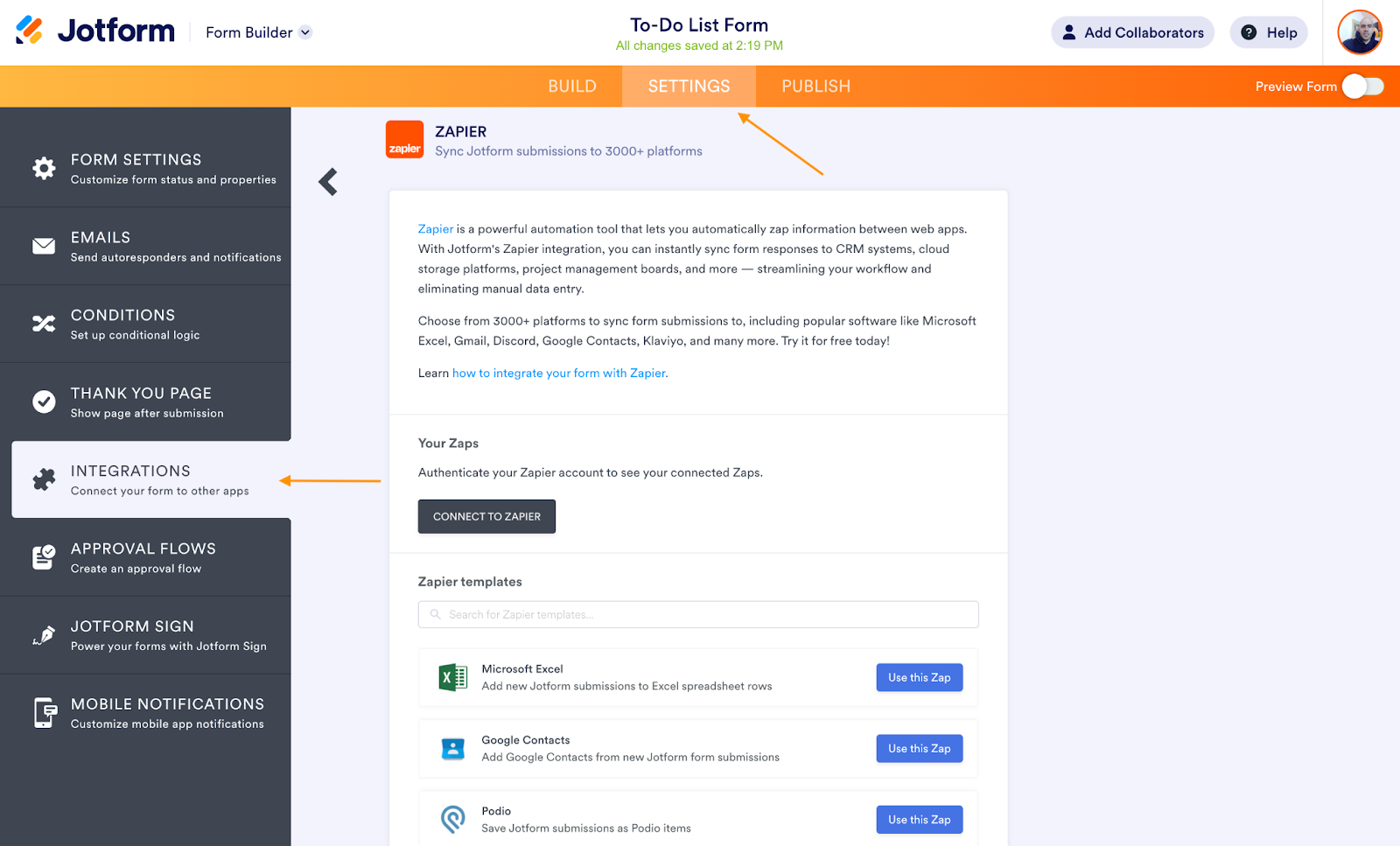Image resolution: width=1400 pixels, height=846 pixels.
Task: Open Form Settings gear icon
Action: (x=44, y=168)
